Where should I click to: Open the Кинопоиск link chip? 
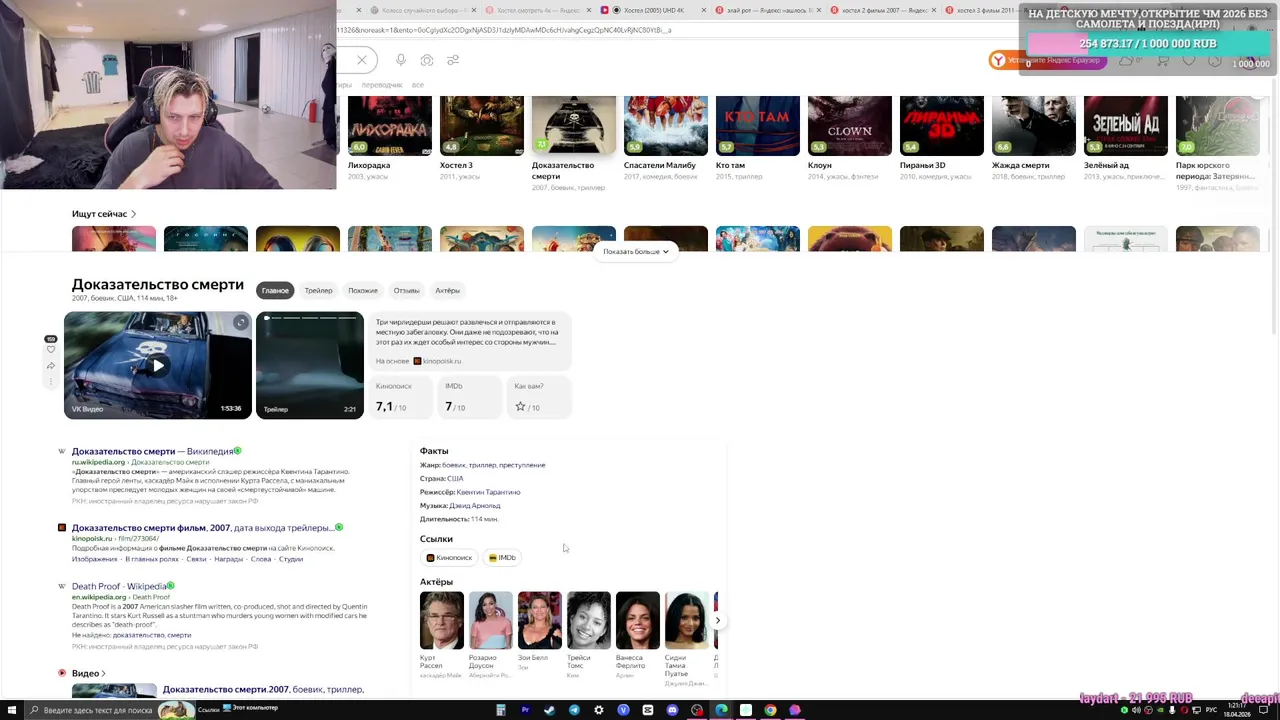coord(449,558)
